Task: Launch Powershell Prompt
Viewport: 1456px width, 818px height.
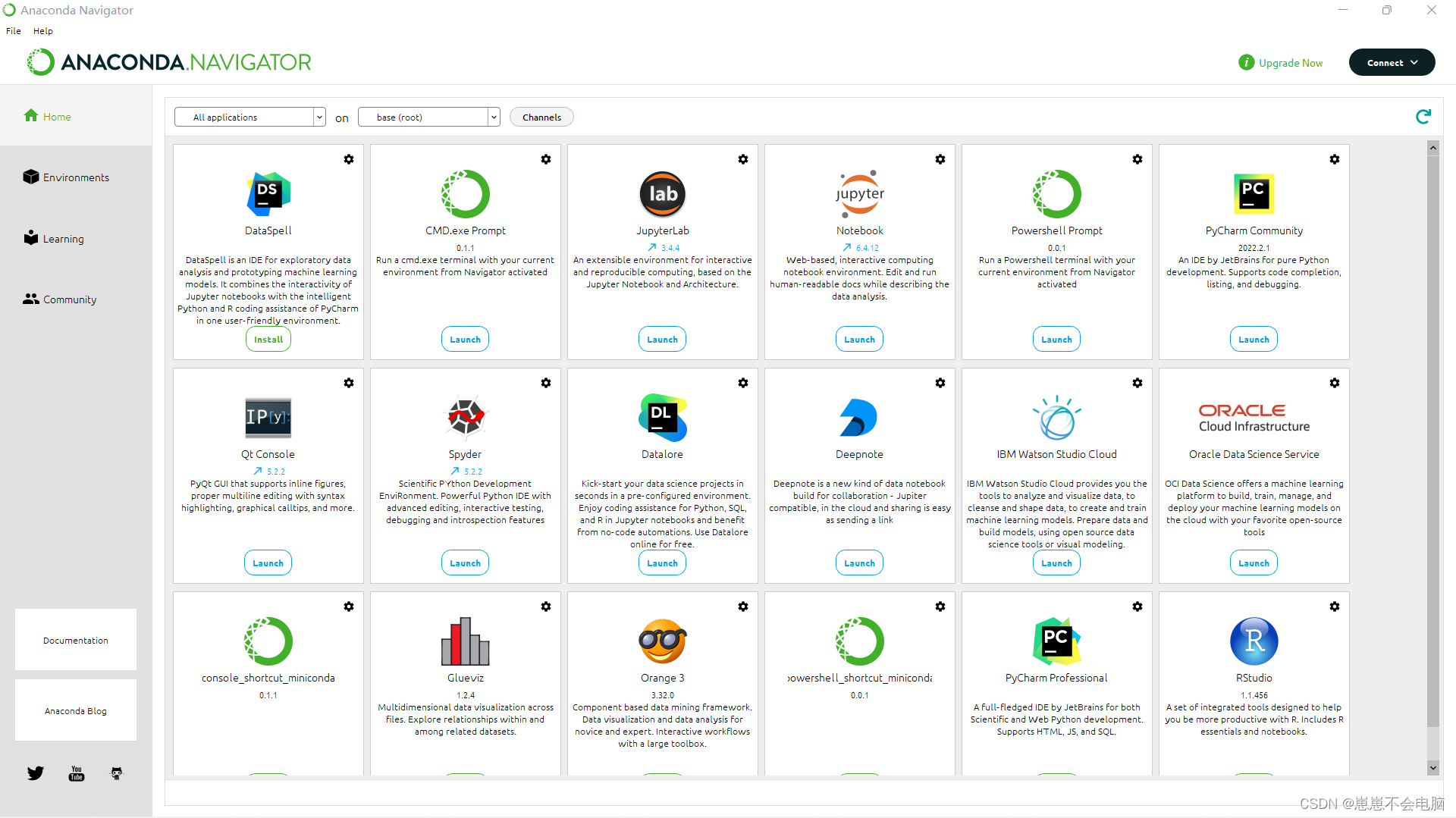Action: (1057, 339)
